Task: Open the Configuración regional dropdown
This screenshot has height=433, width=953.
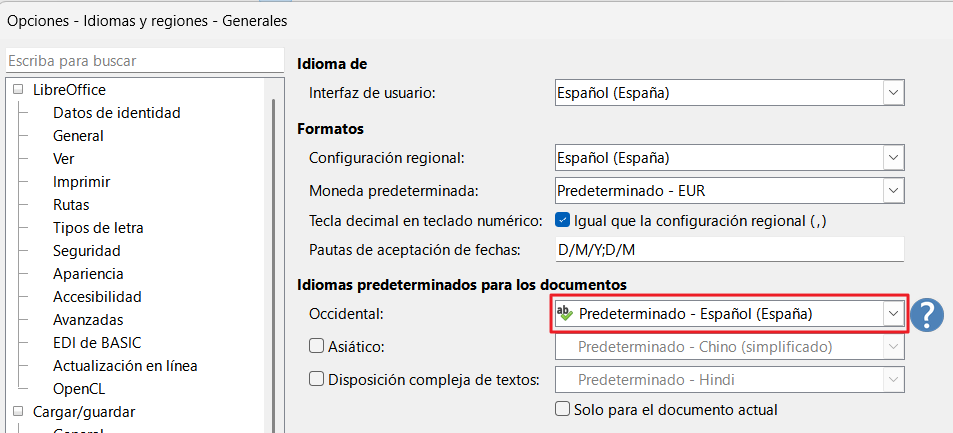Action: tap(893, 158)
